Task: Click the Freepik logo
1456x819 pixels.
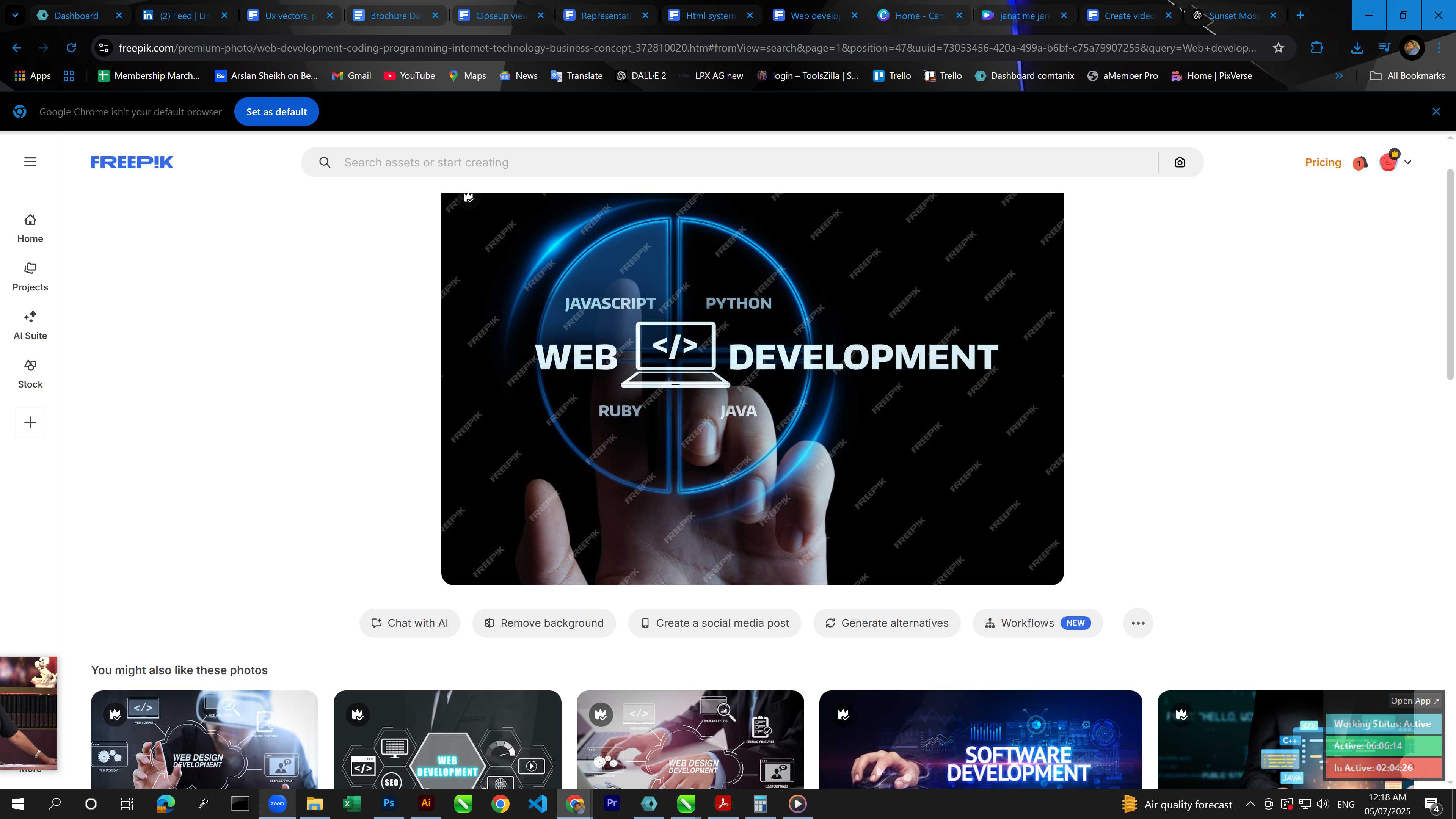Action: 132,162
